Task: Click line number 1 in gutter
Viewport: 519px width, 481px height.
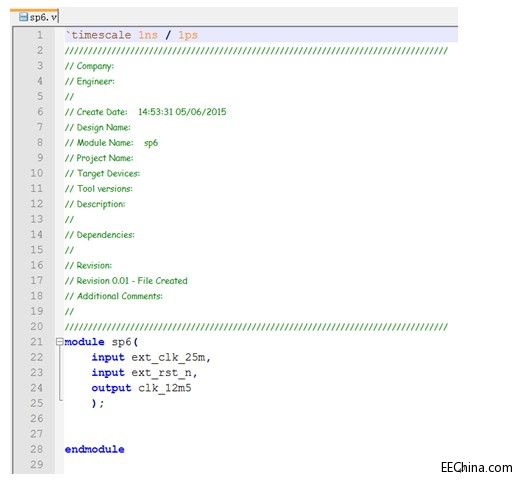Action: pos(40,35)
